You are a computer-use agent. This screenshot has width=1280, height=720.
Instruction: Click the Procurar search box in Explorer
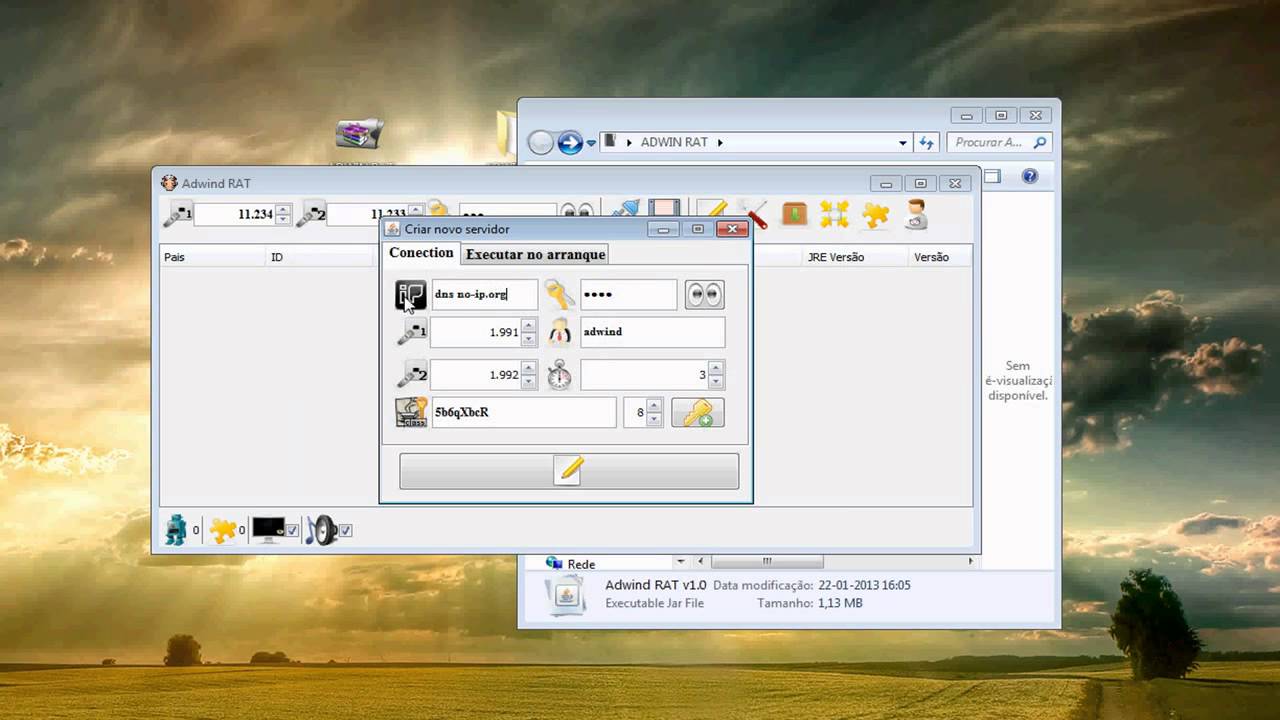[x=998, y=143]
